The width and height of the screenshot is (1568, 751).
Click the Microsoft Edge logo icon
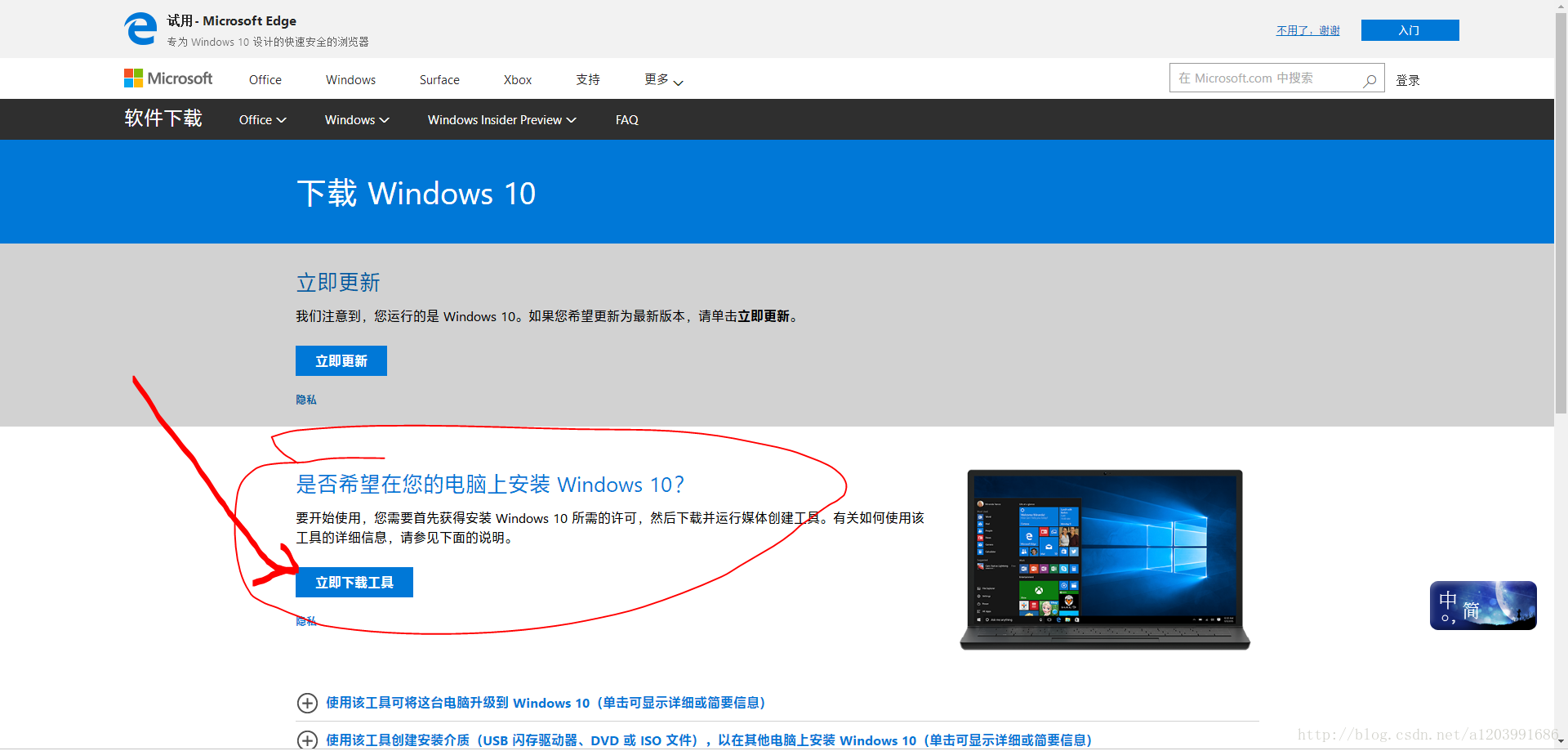pos(140,29)
